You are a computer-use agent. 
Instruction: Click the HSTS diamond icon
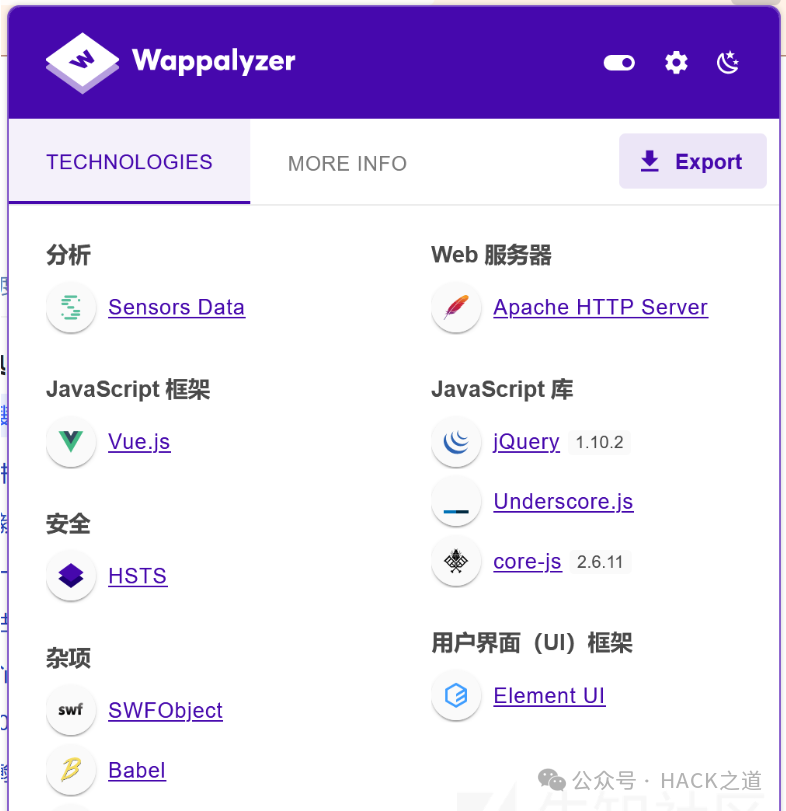click(x=71, y=576)
